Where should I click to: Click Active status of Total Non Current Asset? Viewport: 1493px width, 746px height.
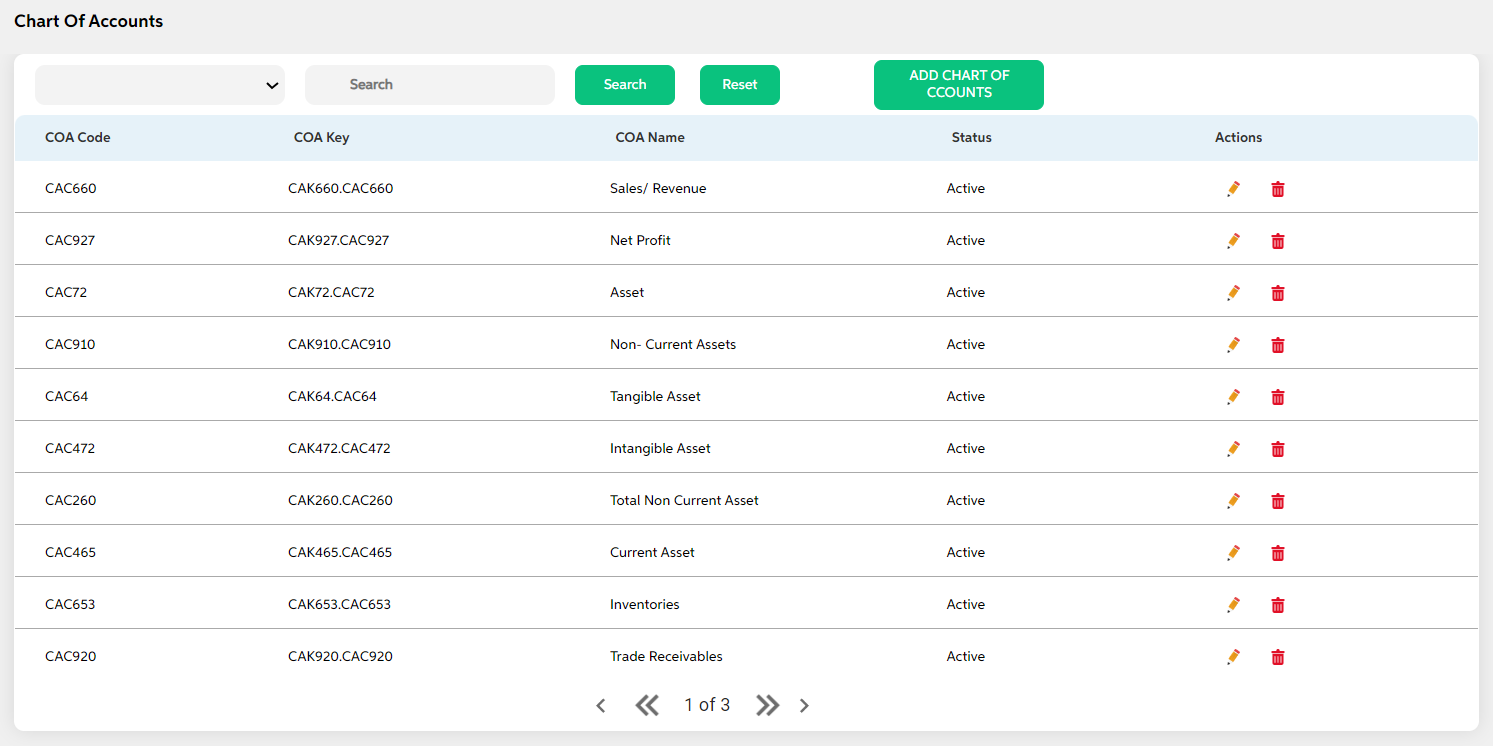click(x=966, y=501)
